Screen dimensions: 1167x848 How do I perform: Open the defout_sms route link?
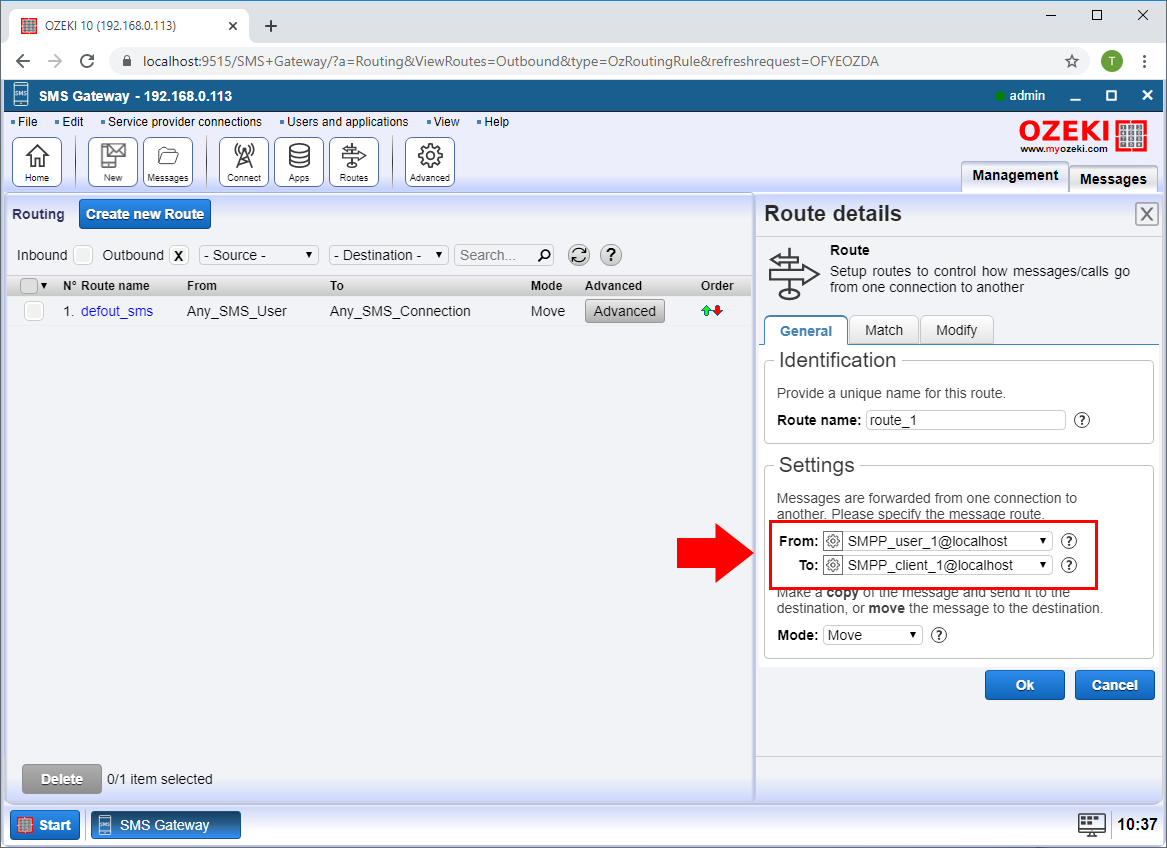point(117,311)
